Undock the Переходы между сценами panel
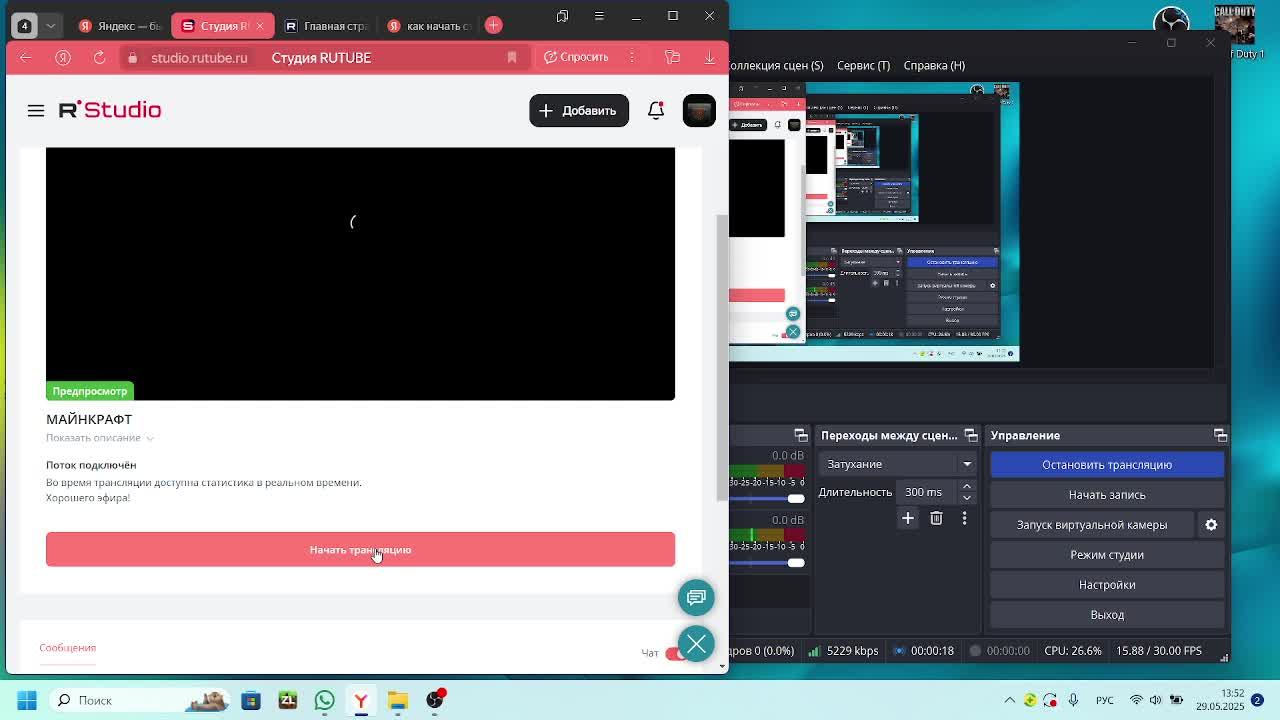1280x720 pixels. click(x=970, y=435)
